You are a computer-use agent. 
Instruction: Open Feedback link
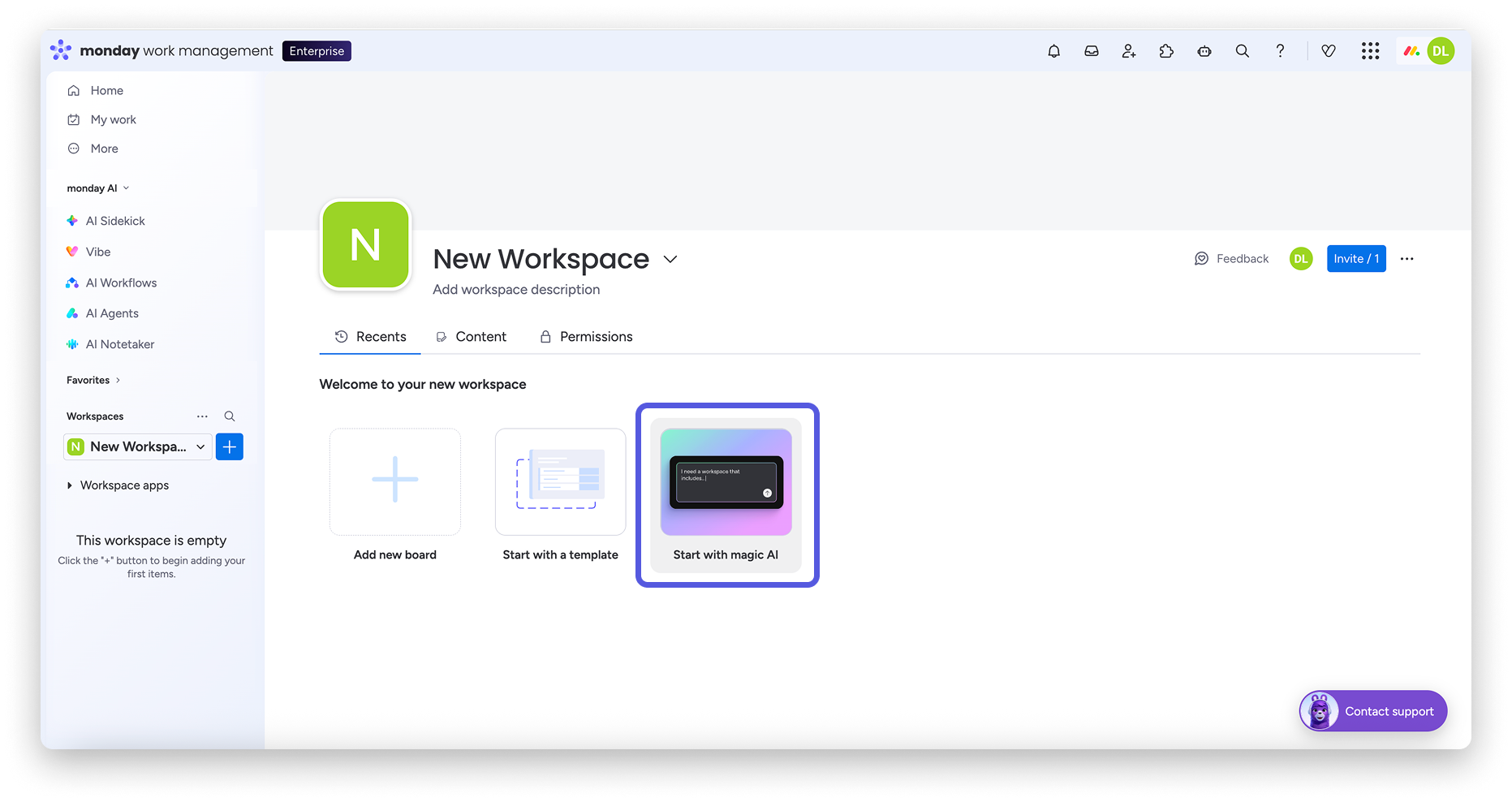[1231, 259]
